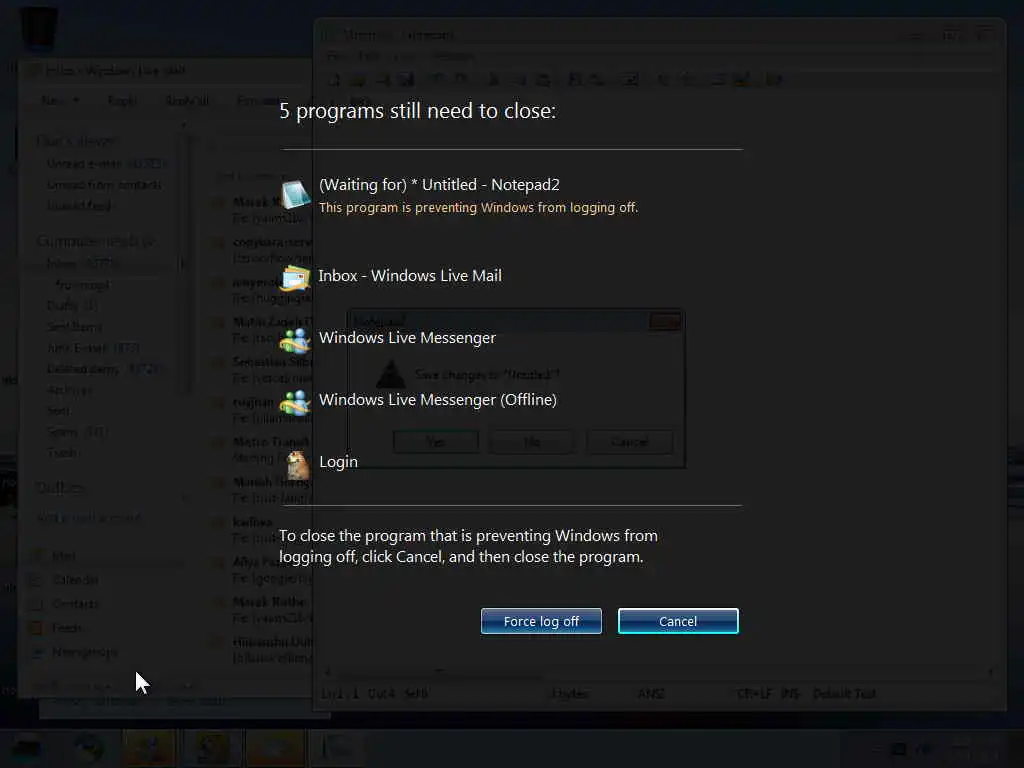
Task: Open Sent items folder in dimmed Live Mail
Action: tap(74, 327)
